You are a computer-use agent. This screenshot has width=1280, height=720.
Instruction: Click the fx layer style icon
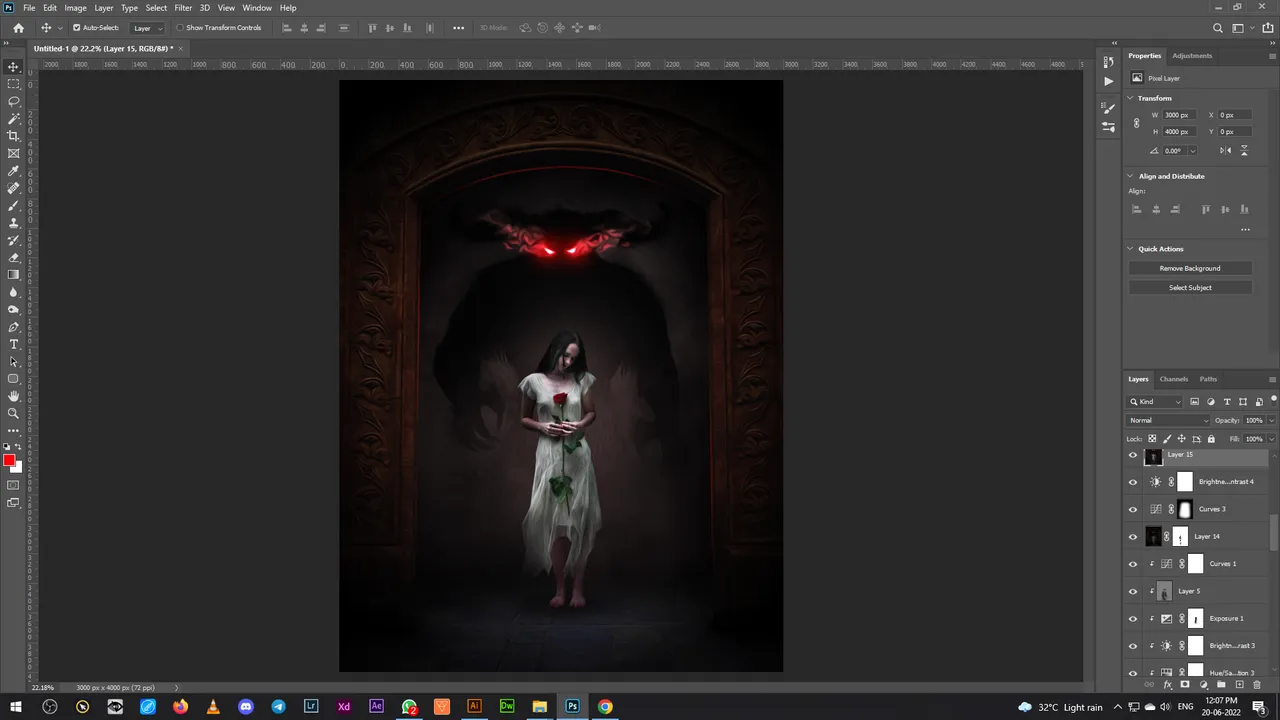pyautogui.click(x=1168, y=685)
